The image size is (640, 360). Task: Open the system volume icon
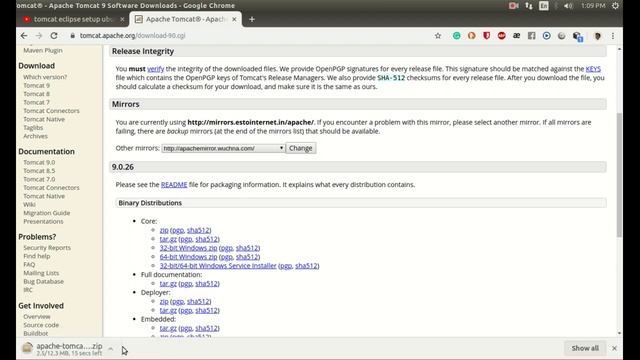pos(568,6)
